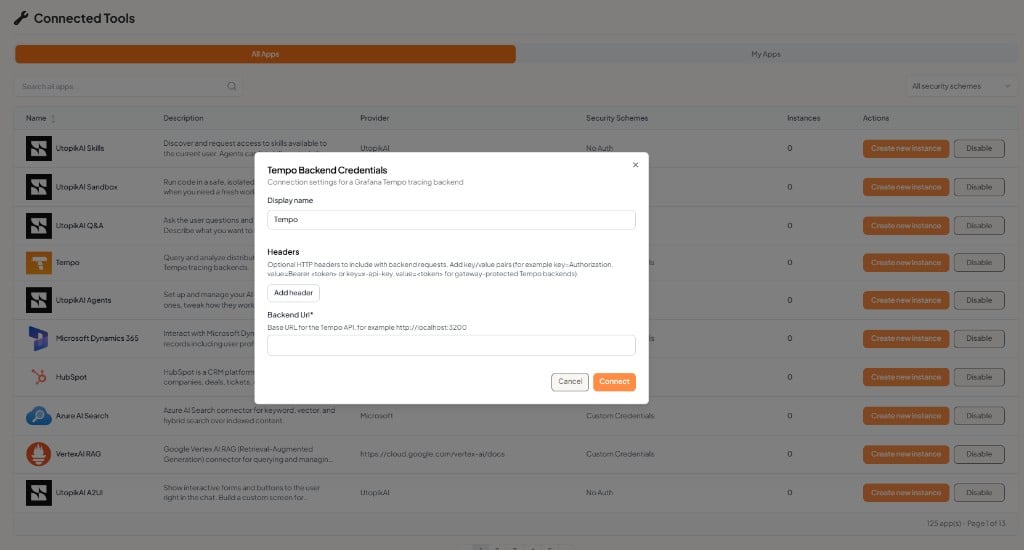Screen dimensions: 1024x550
Task: Create new instance for UtopikAI Agents
Action: coord(906,300)
